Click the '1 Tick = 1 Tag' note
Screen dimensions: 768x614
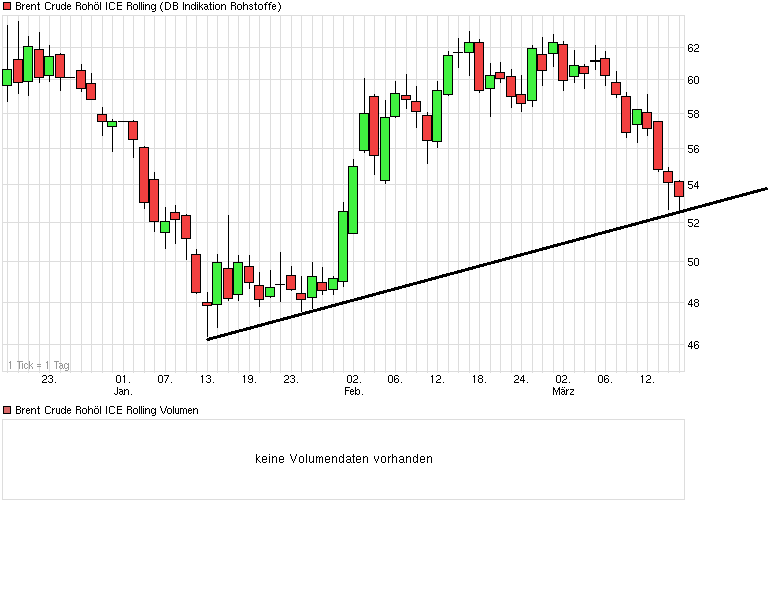[39, 365]
